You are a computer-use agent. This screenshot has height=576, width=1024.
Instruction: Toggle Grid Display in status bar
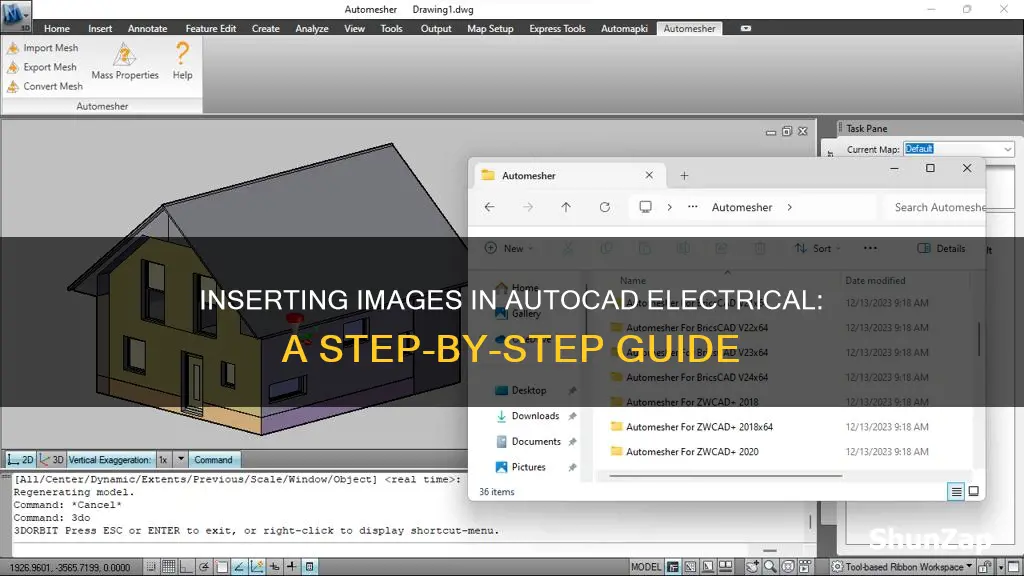(x=168, y=567)
